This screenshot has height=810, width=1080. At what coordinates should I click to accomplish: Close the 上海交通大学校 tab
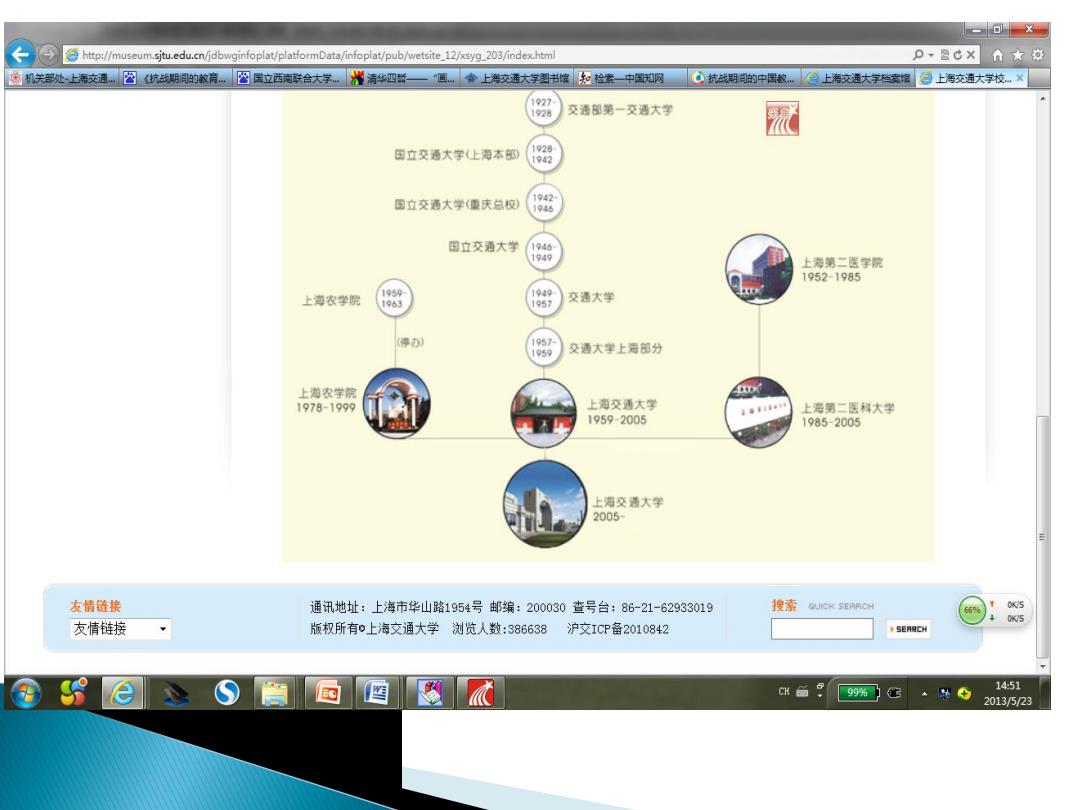pos(1019,78)
